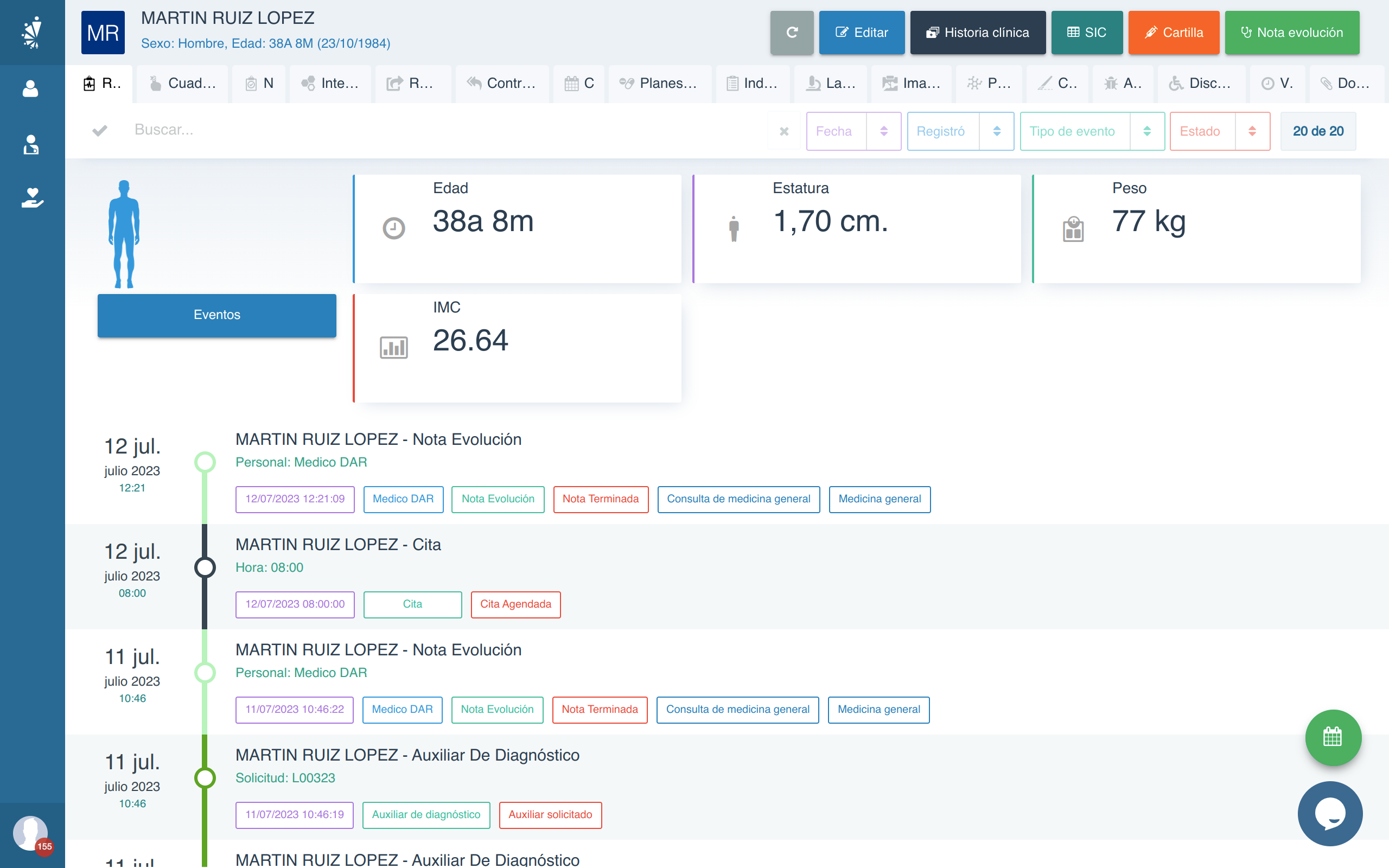Open the La… laboratory tab
Image resolution: width=1389 pixels, height=868 pixels.
831,84
